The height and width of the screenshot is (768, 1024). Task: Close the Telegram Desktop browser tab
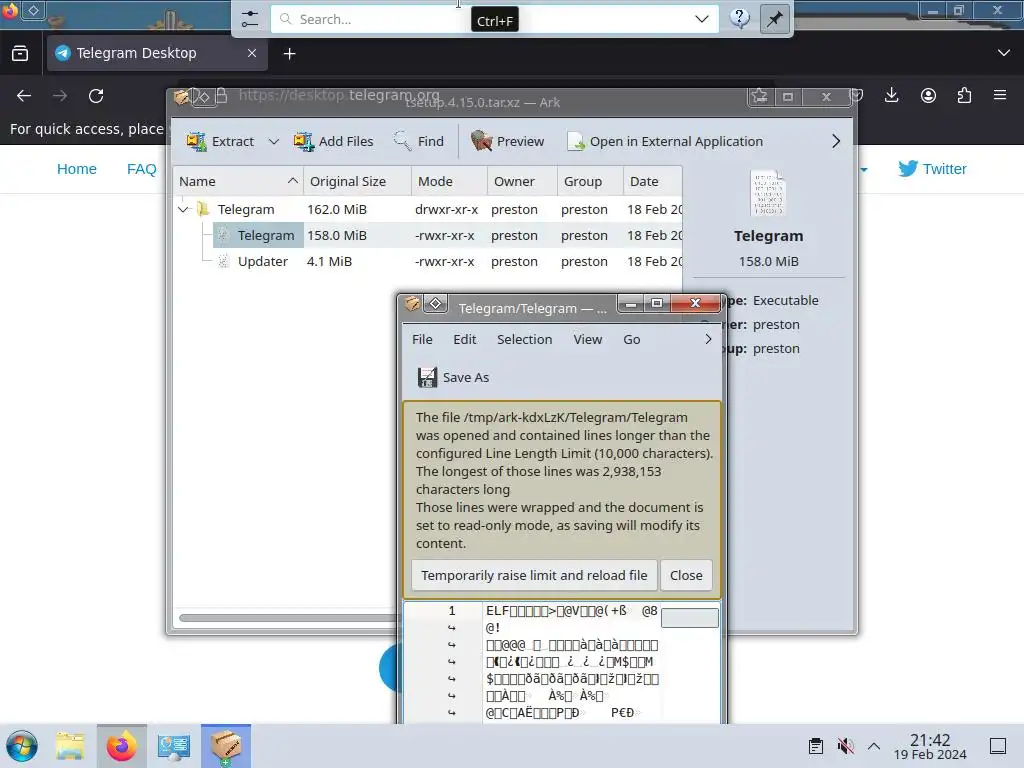252,54
